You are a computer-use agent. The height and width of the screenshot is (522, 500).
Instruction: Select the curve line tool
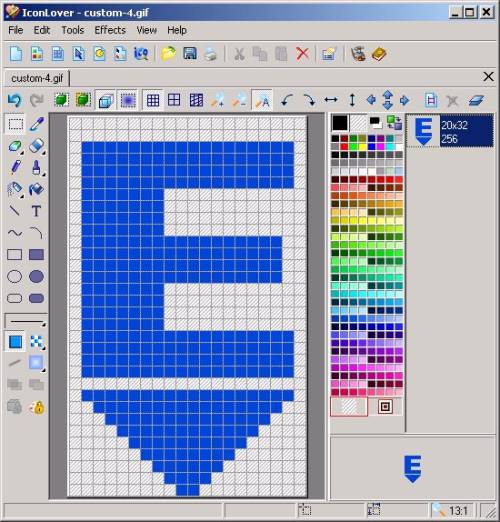tap(15, 233)
